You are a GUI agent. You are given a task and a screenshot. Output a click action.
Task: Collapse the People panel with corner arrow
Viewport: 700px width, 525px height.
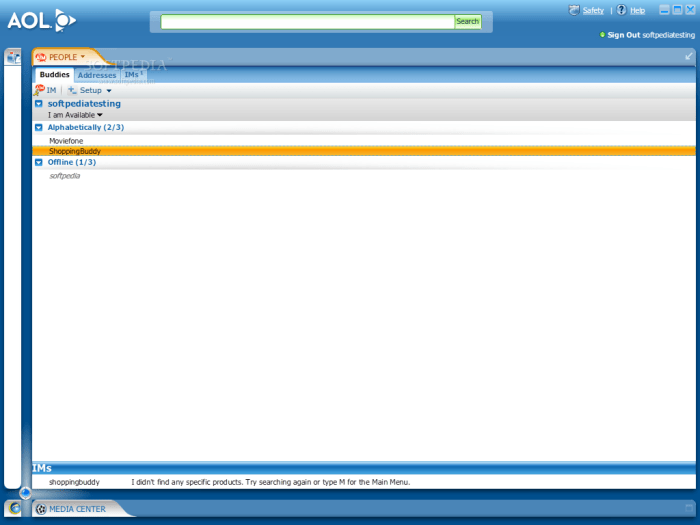click(x=688, y=56)
